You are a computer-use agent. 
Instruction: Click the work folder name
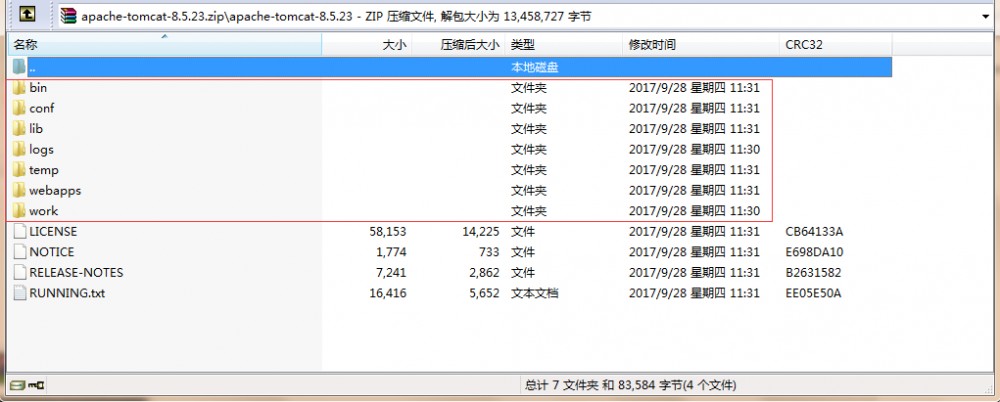(43, 211)
